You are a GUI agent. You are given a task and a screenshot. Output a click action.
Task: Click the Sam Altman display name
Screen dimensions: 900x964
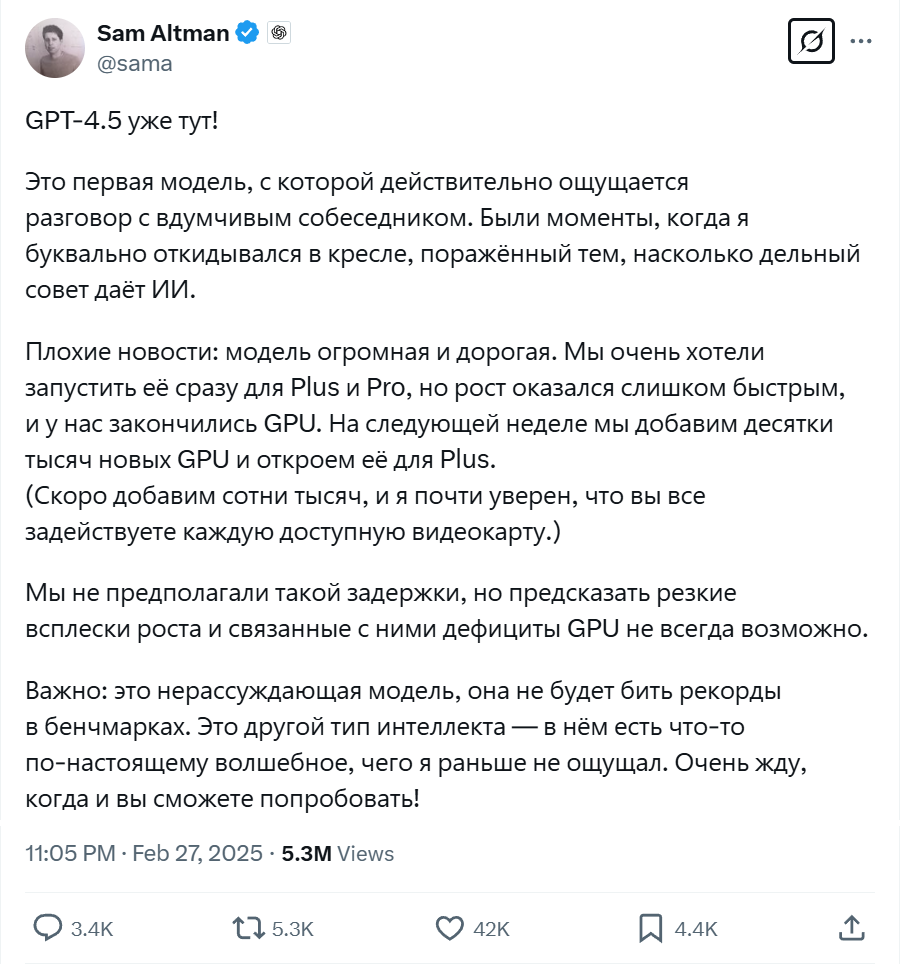pyautogui.click(x=163, y=33)
